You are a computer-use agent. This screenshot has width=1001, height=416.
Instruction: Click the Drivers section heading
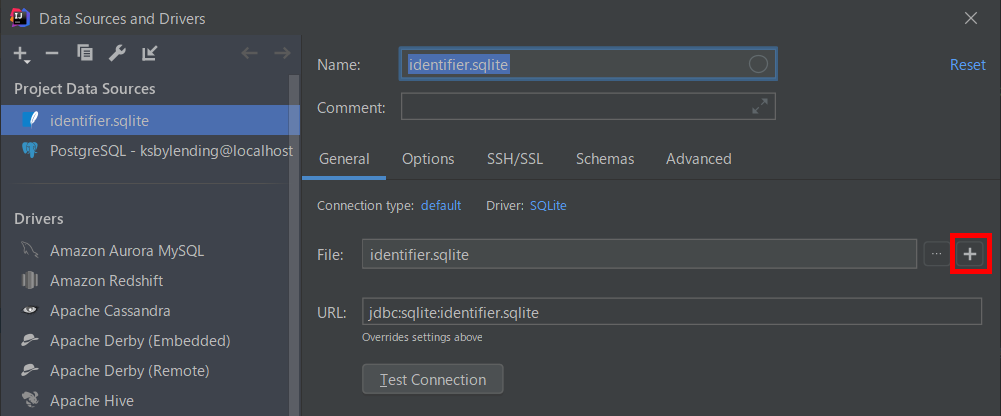pos(39,219)
